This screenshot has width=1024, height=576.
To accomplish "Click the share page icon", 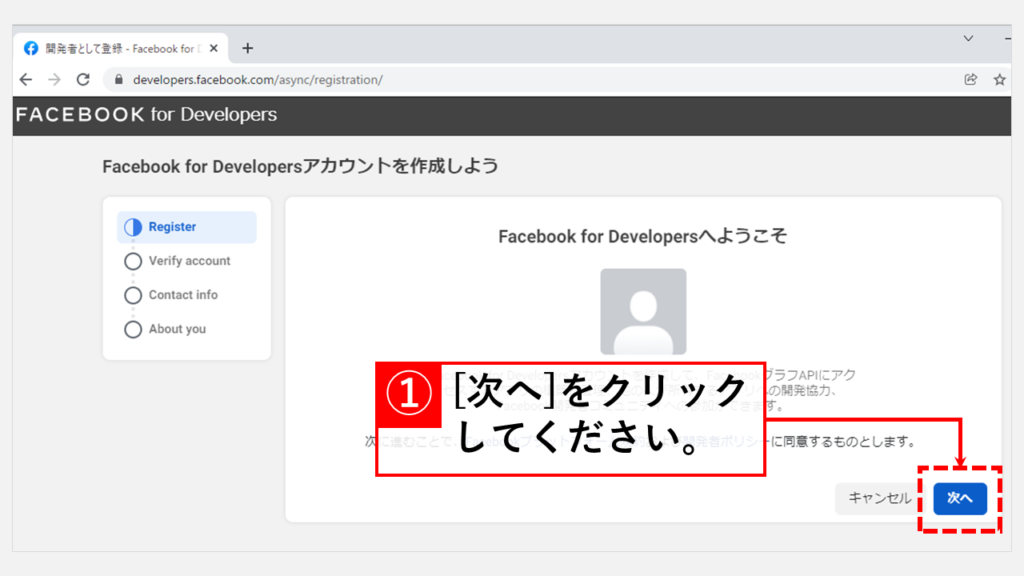I will pyautogui.click(x=970, y=79).
